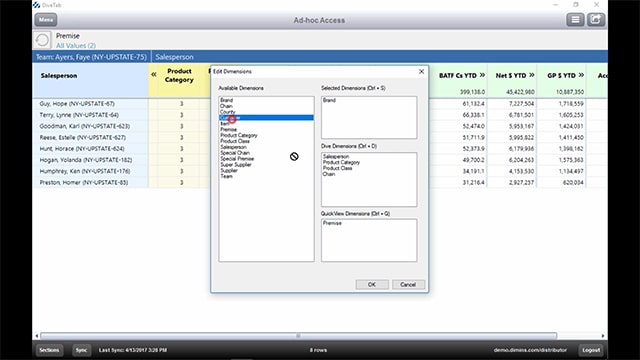
Task: Click the horizontal scrollbar thumb
Action: pos(298,336)
